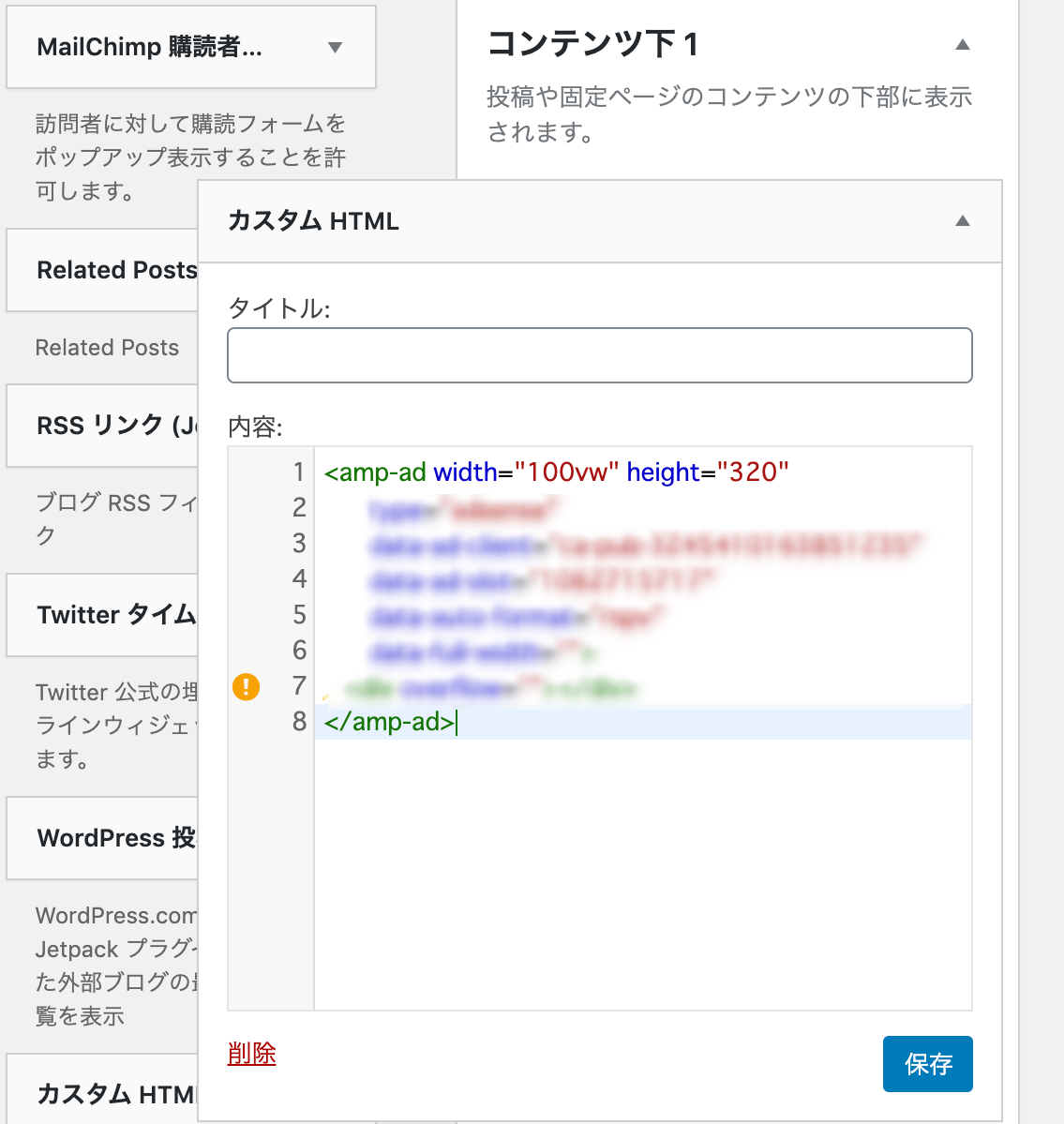Collapse the コンテンツ下 1 widget area
Screen dimensions: 1064x1124
[962, 45]
